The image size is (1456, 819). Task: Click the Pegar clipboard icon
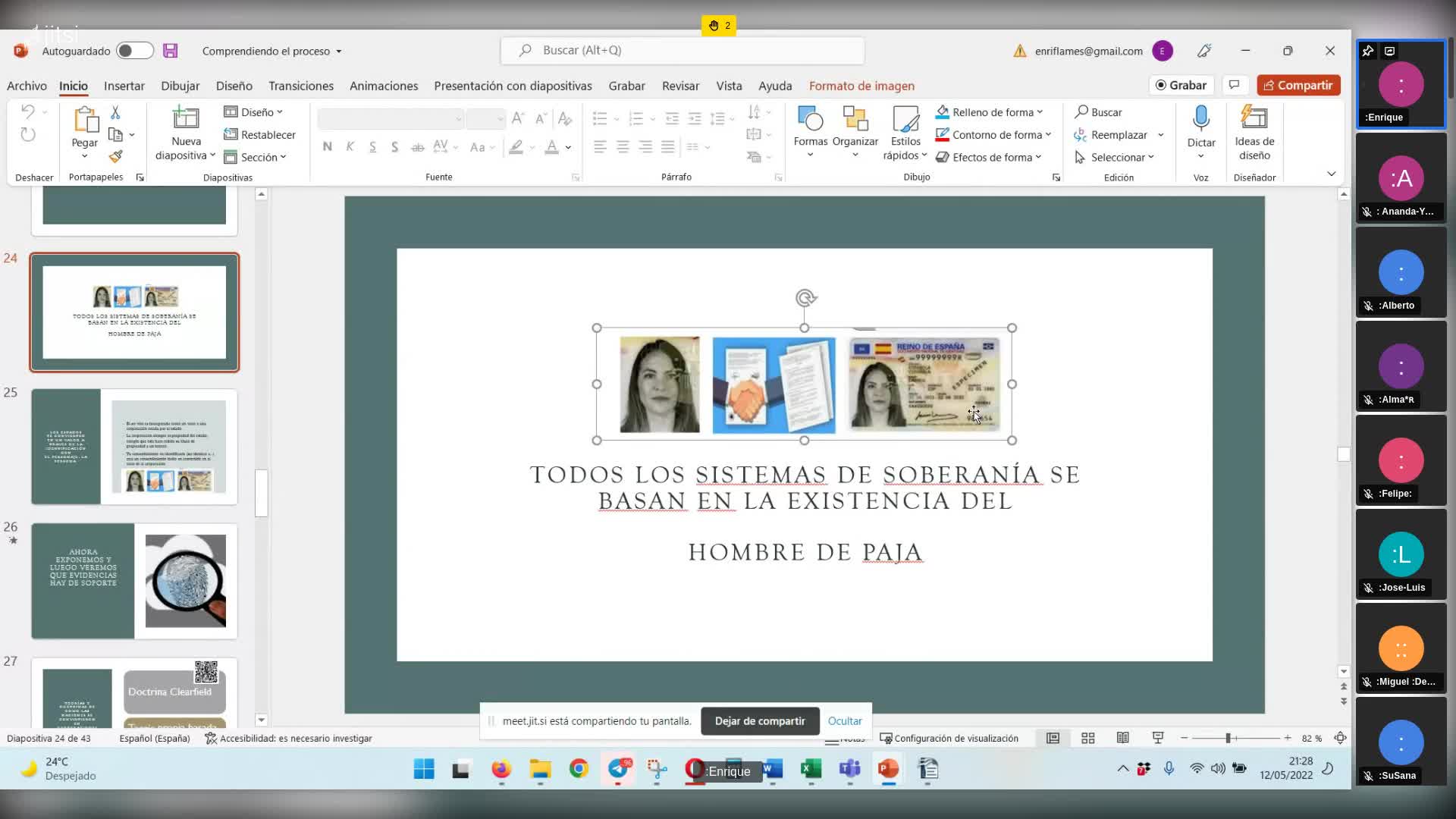85,120
